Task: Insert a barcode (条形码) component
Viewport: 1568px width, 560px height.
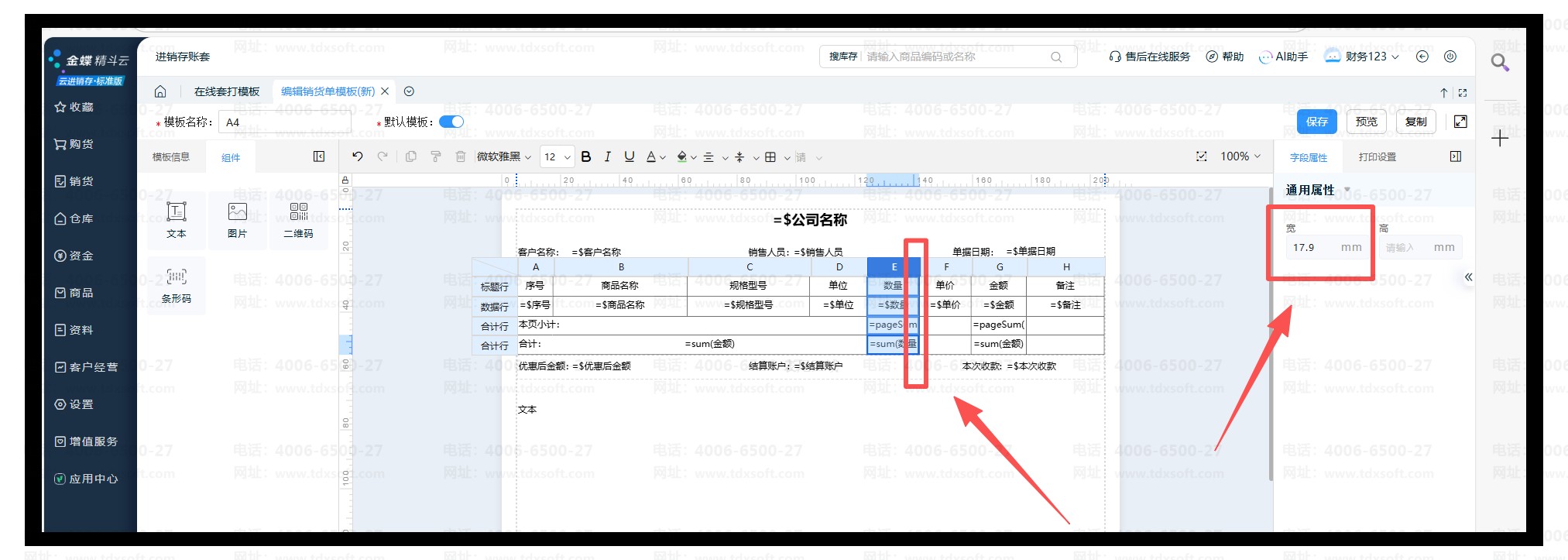Action: click(176, 285)
